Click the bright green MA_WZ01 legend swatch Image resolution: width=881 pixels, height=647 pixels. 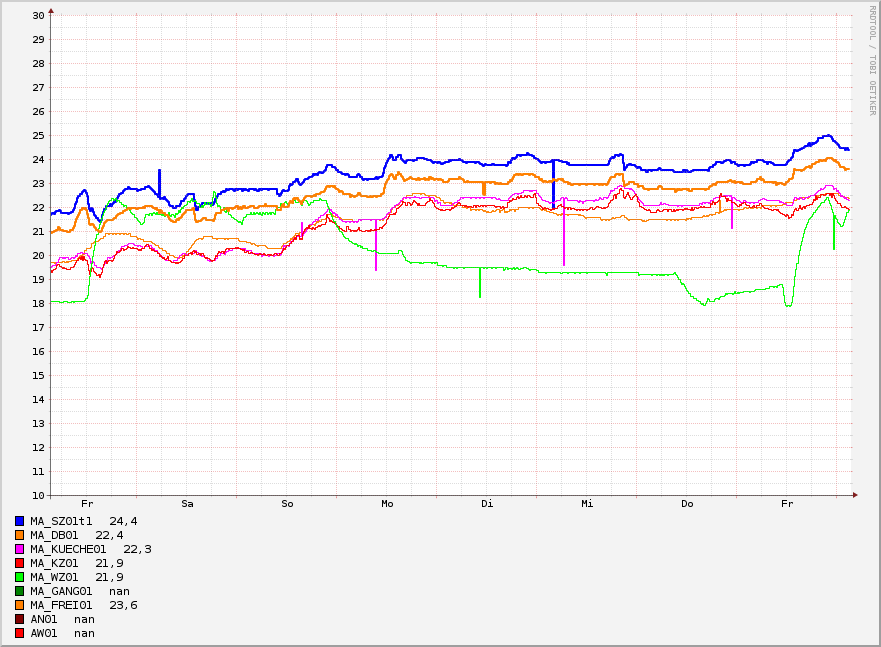coord(20,577)
